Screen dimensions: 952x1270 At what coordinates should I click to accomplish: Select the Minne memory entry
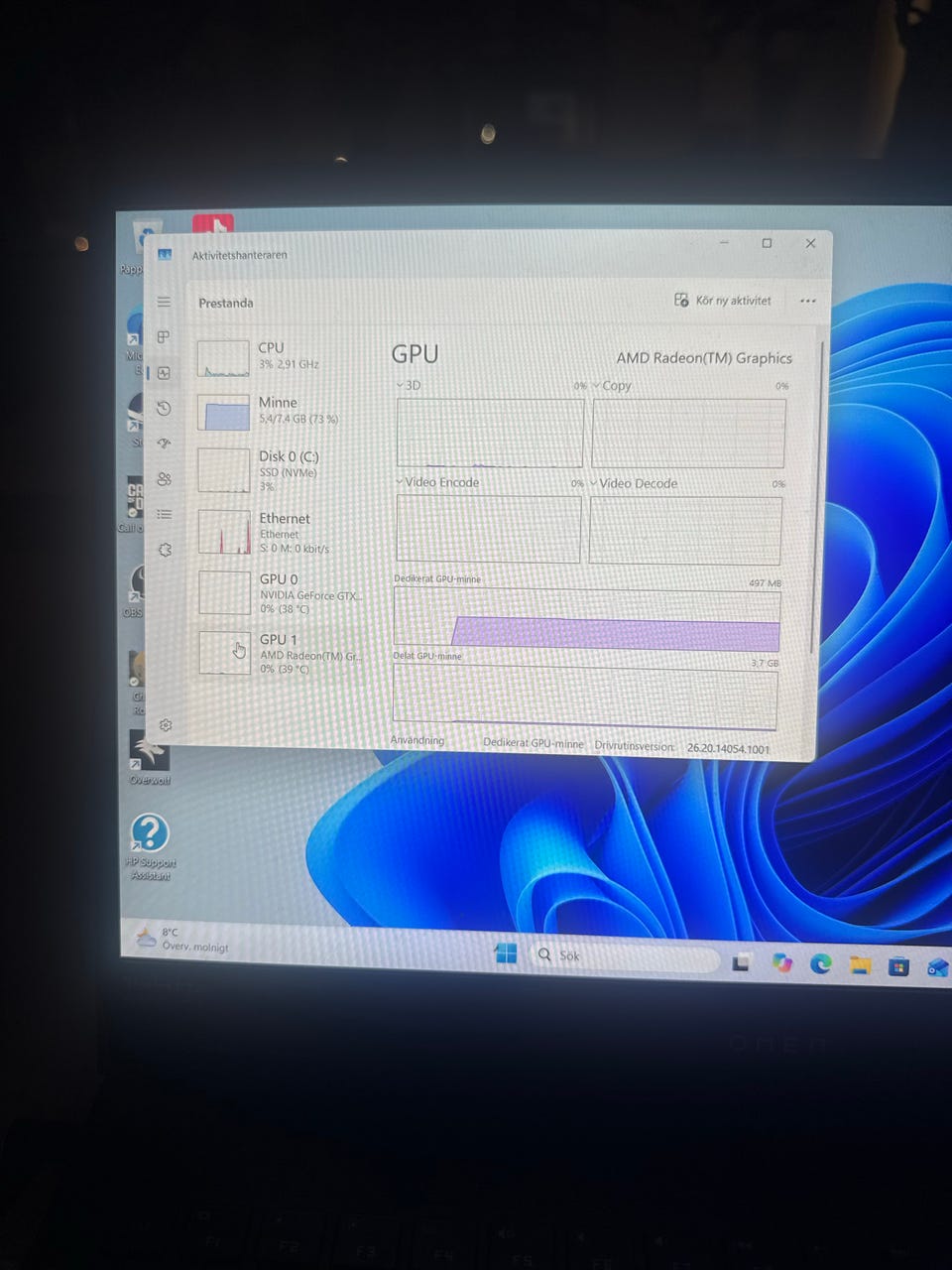[x=283, y=411]
